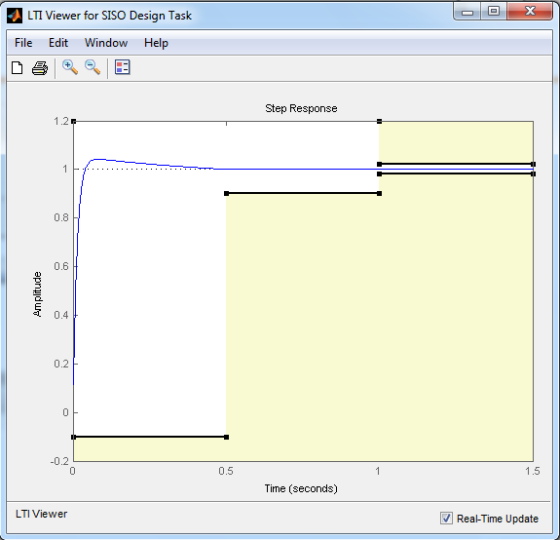
Task: Close the LTI Viewer window
Action: point(530,12)
